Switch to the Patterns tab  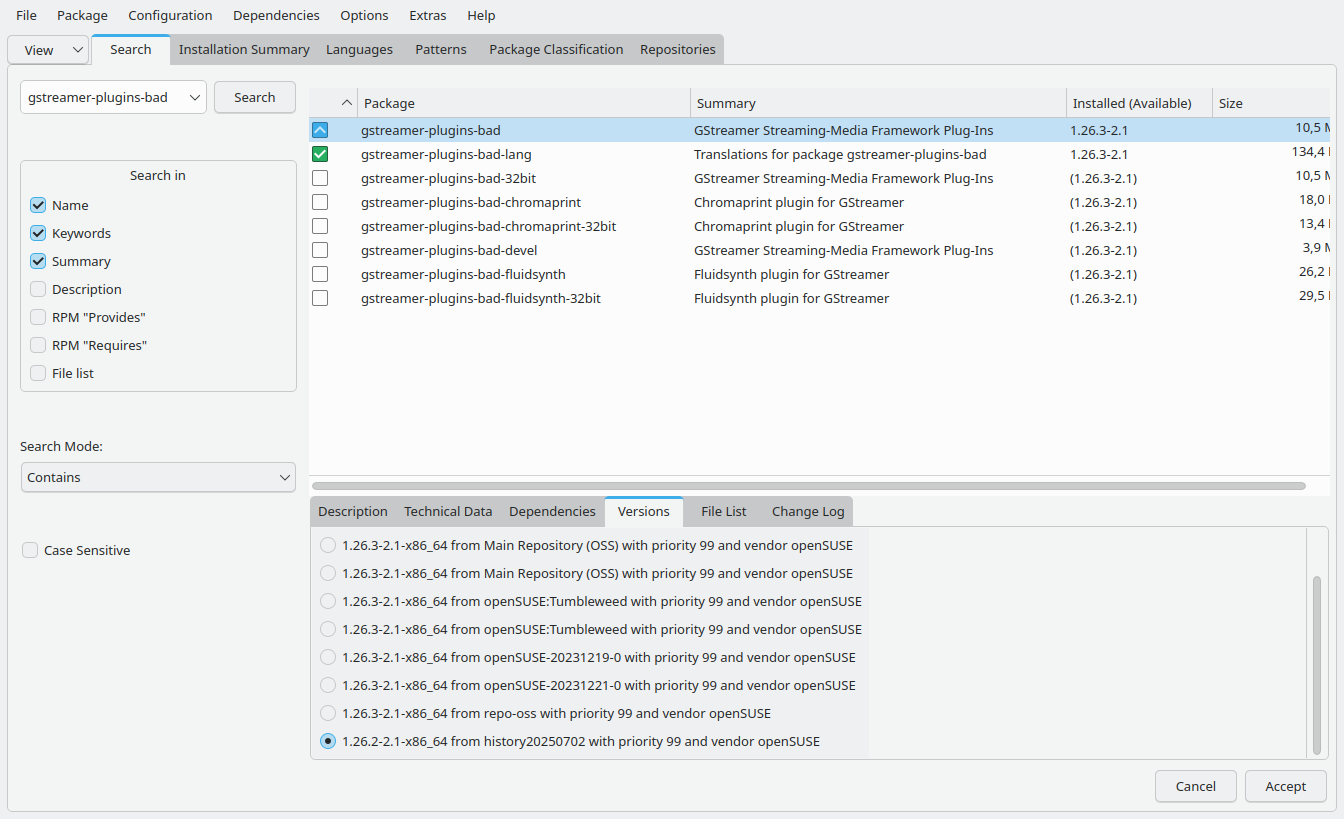point(441,49)
